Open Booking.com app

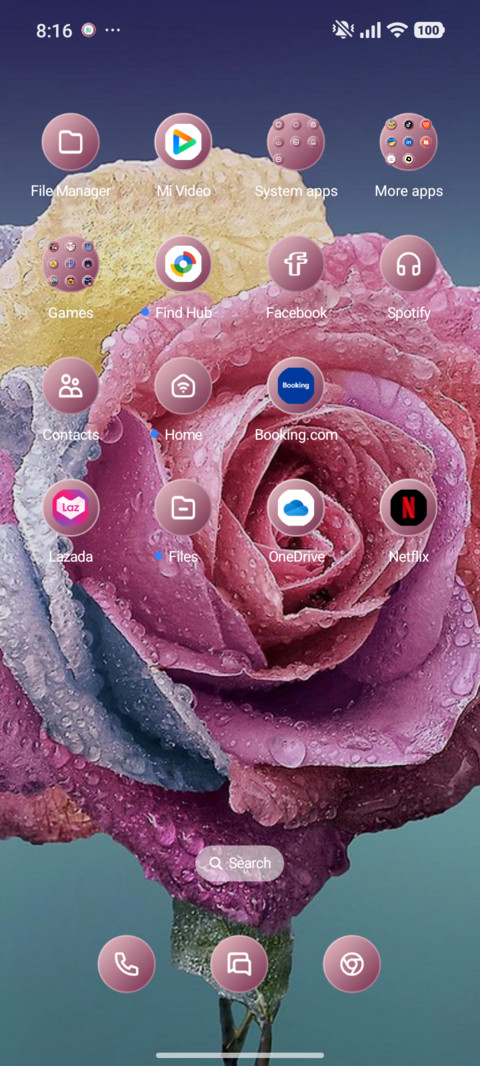(296, 385)
